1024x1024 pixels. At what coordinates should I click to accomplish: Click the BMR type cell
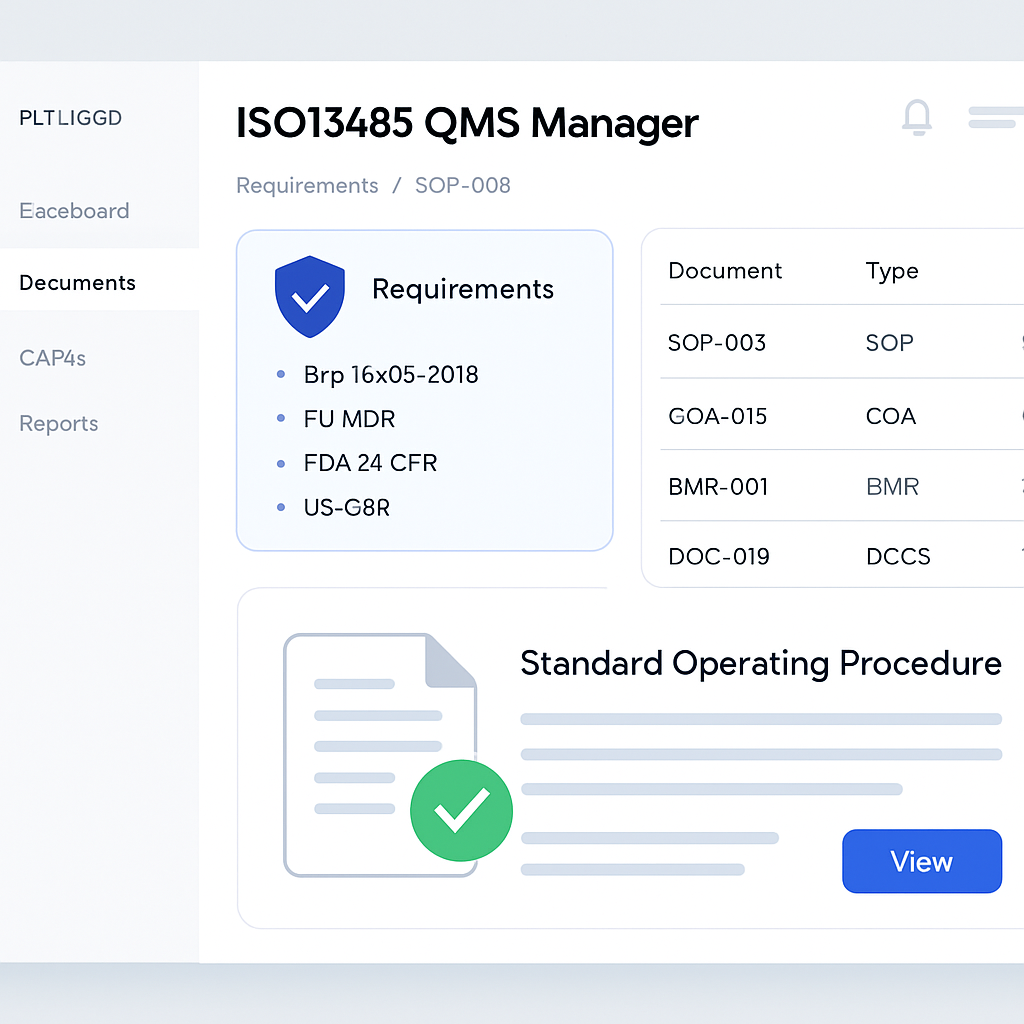[x=892, y=487]
